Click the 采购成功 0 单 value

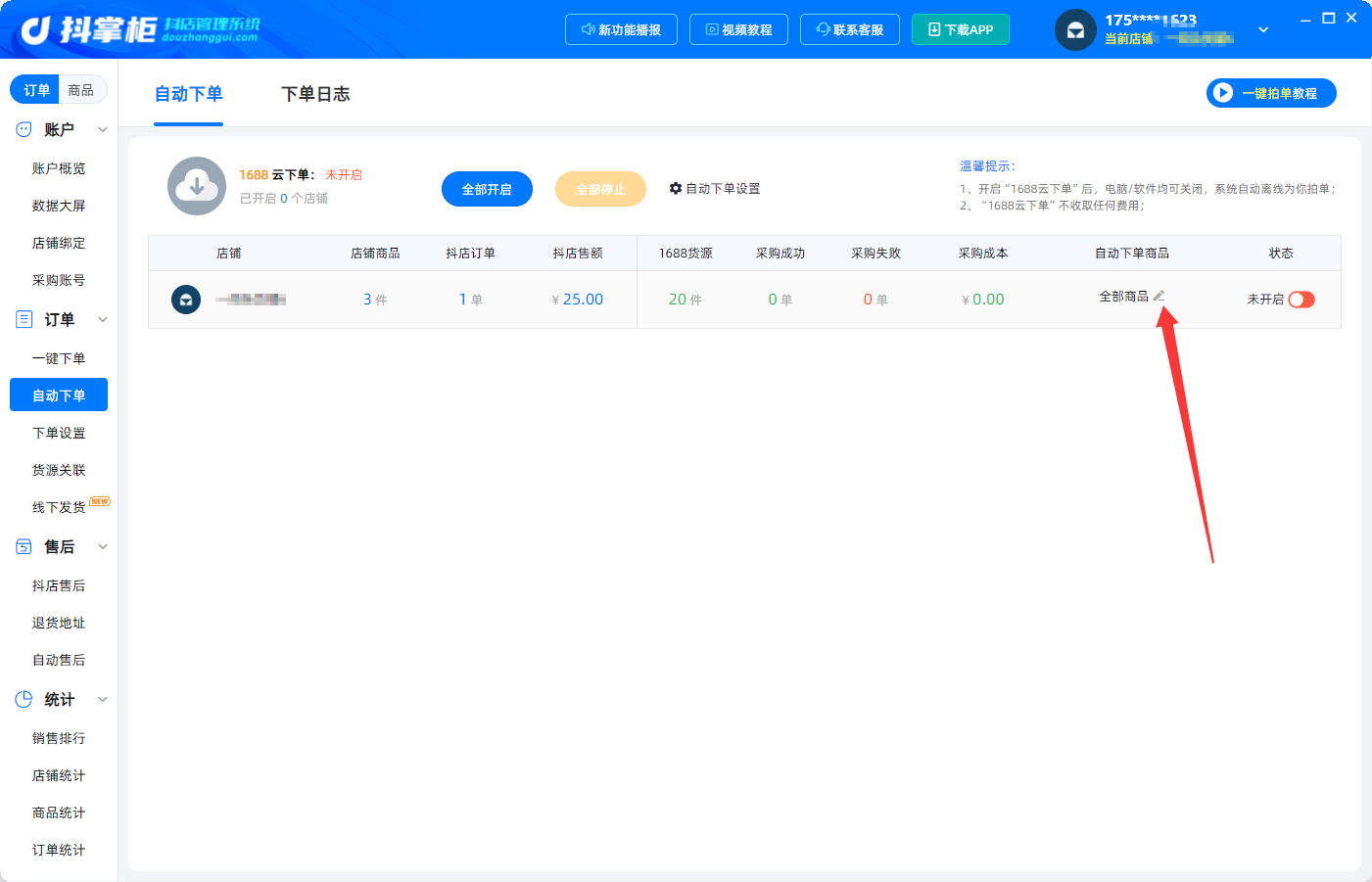pos(781,300)
